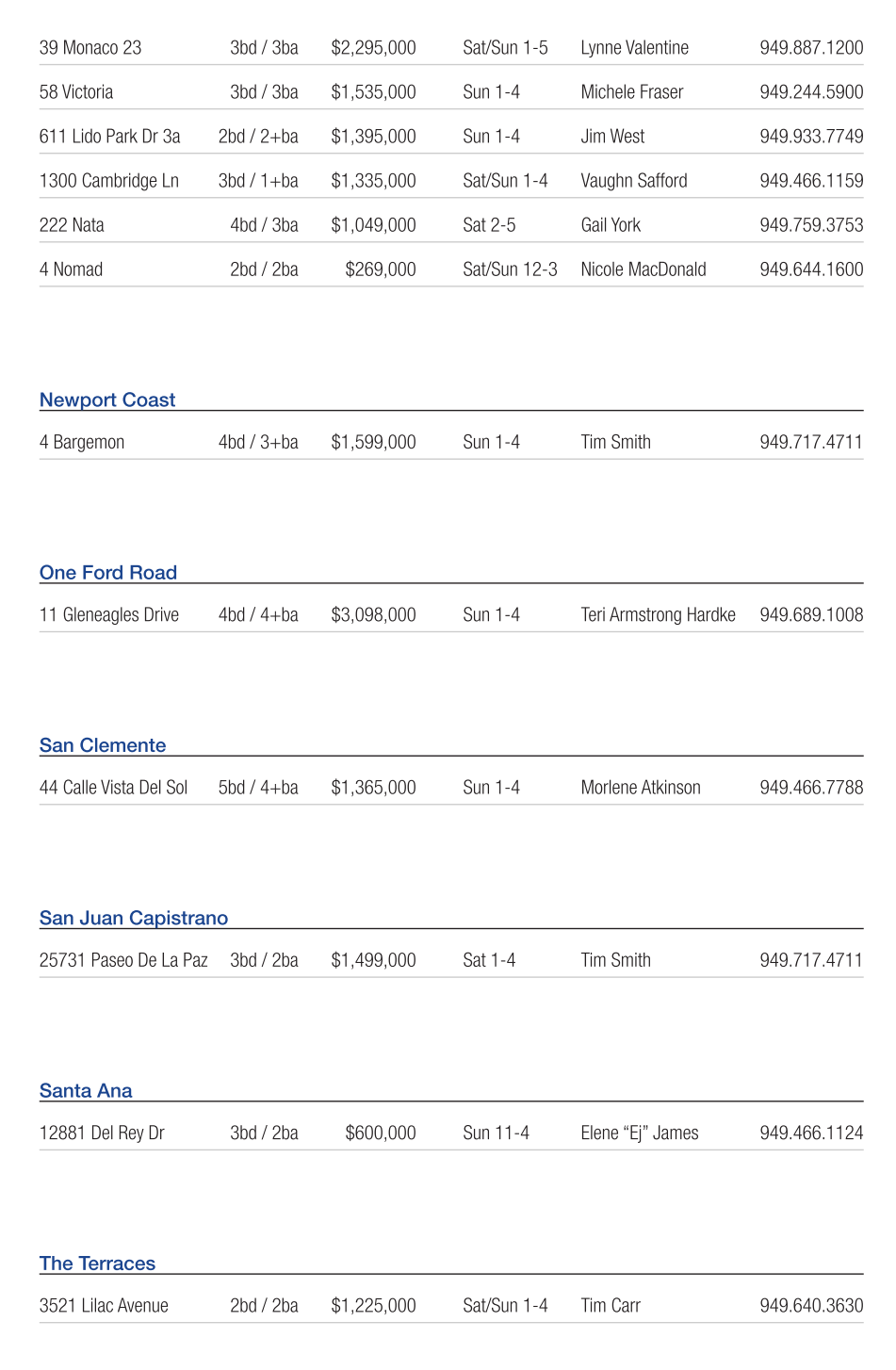Open the One Ford Road heading
The image size is (896, 1370).
108,573
